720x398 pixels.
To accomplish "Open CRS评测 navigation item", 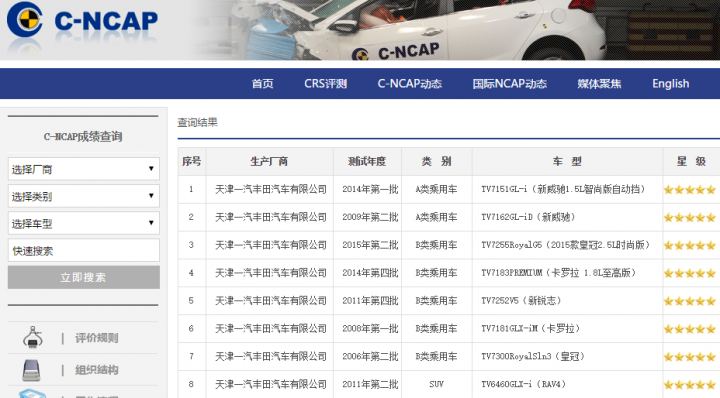I will pyautogui.click(x=325, y=84).
